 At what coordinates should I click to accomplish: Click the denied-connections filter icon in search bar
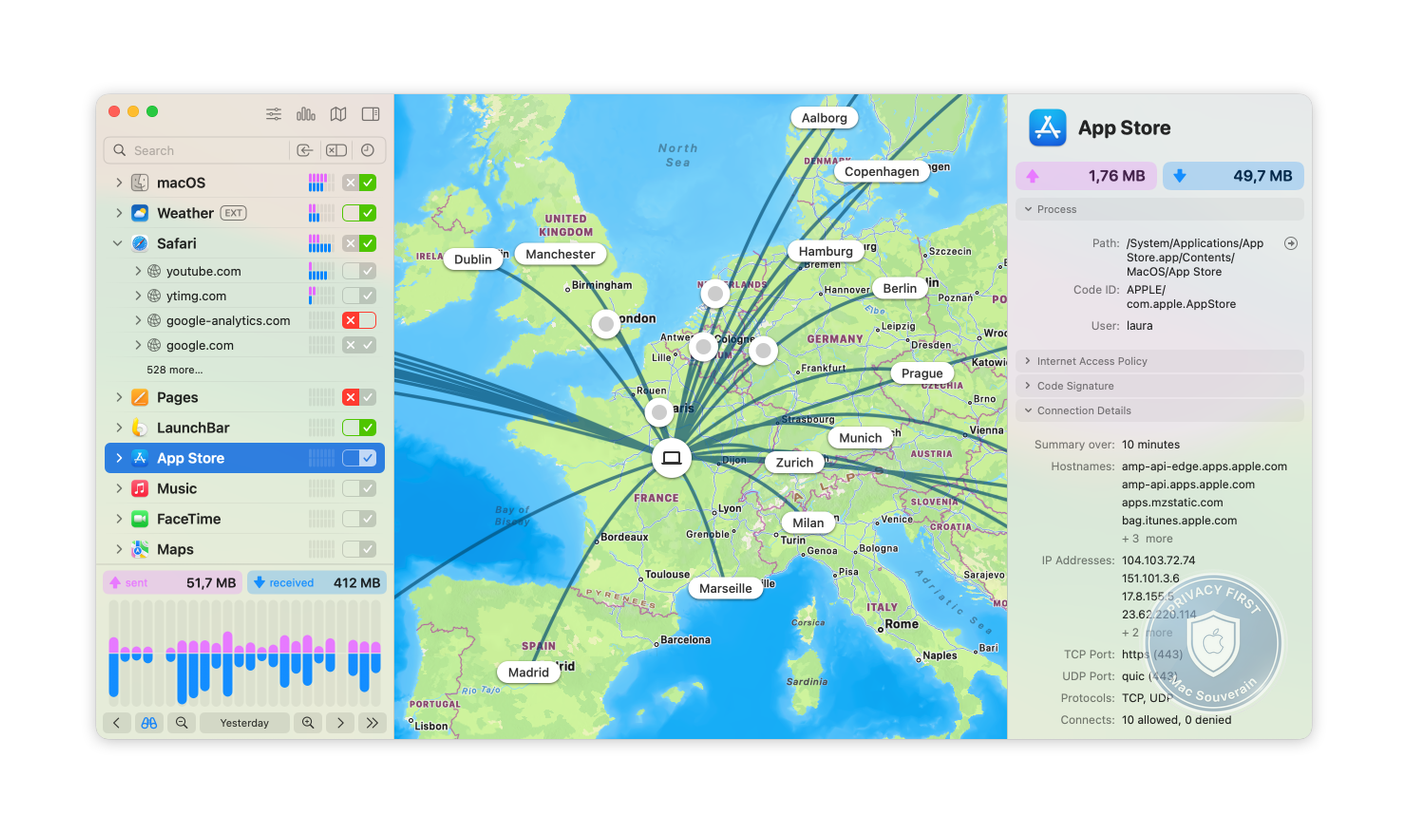click(x=336, y=150)
